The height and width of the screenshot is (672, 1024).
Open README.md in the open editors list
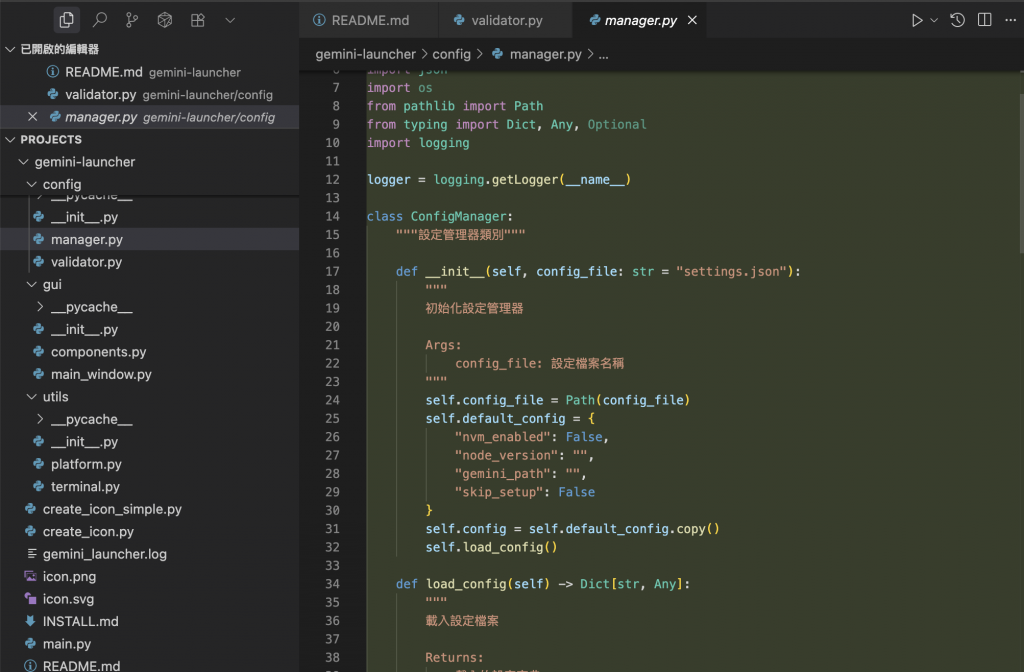tap(150, 72)
